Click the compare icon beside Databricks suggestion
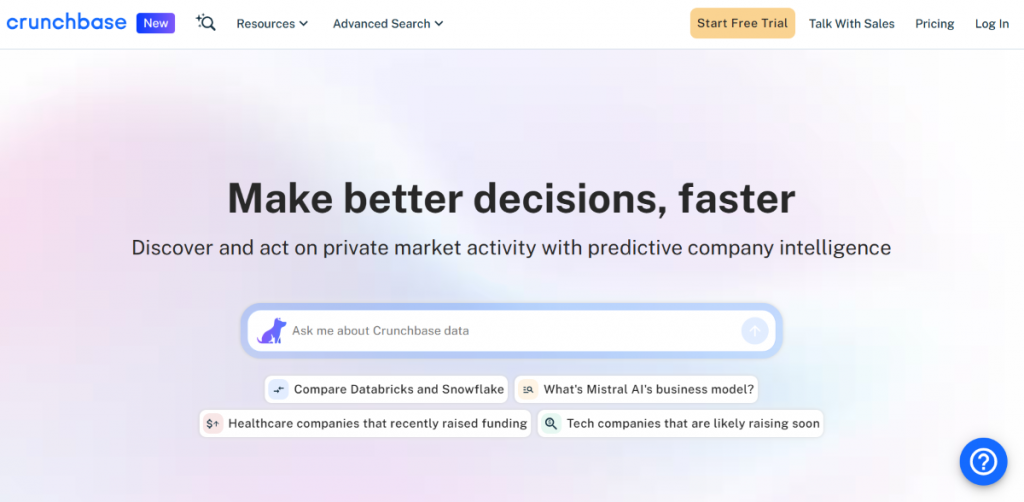This screenshot has height=502, width=1024. [279, 390]
